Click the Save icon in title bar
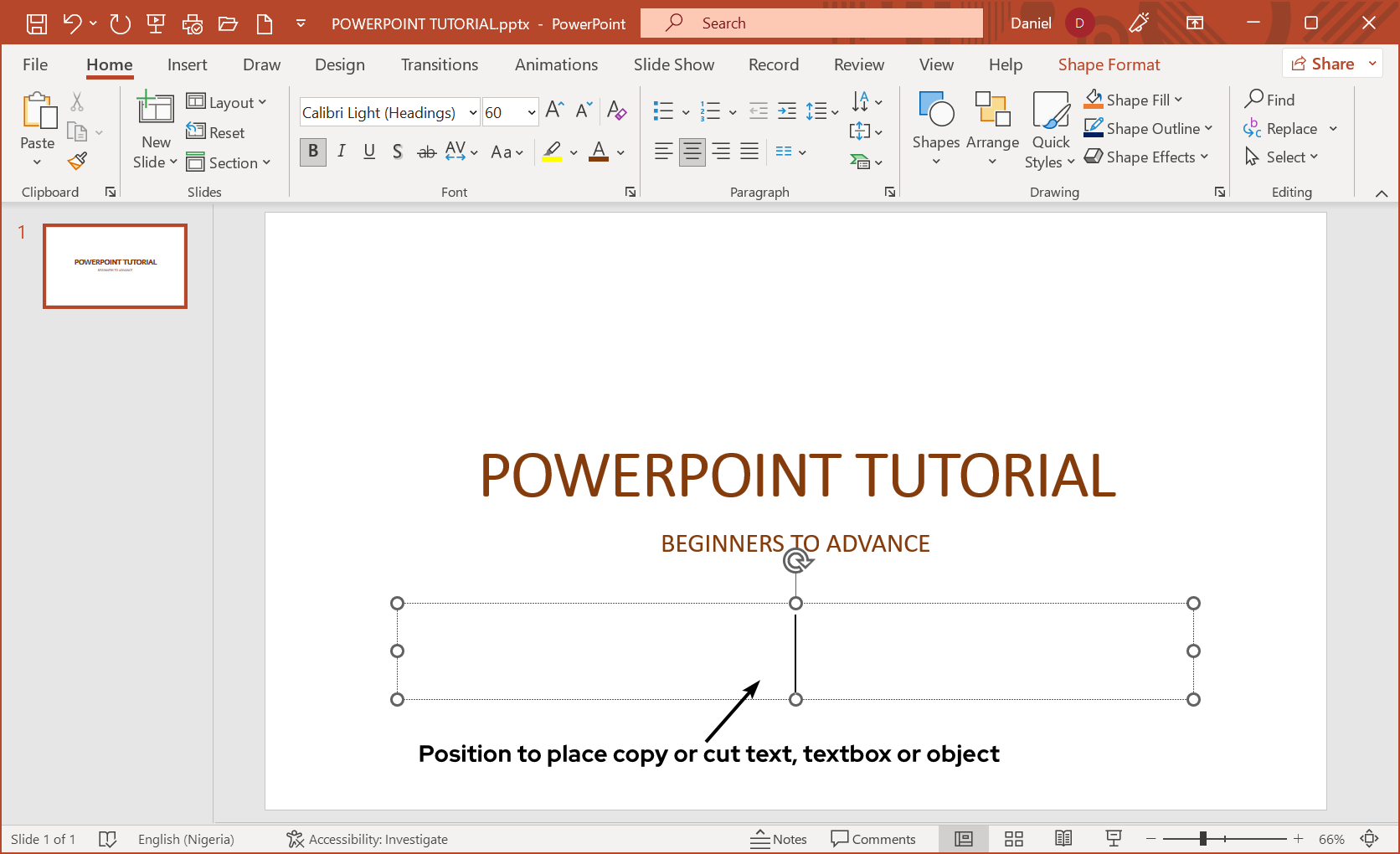Viewport: 1400px width, 854px height. (x=37, y=23)
